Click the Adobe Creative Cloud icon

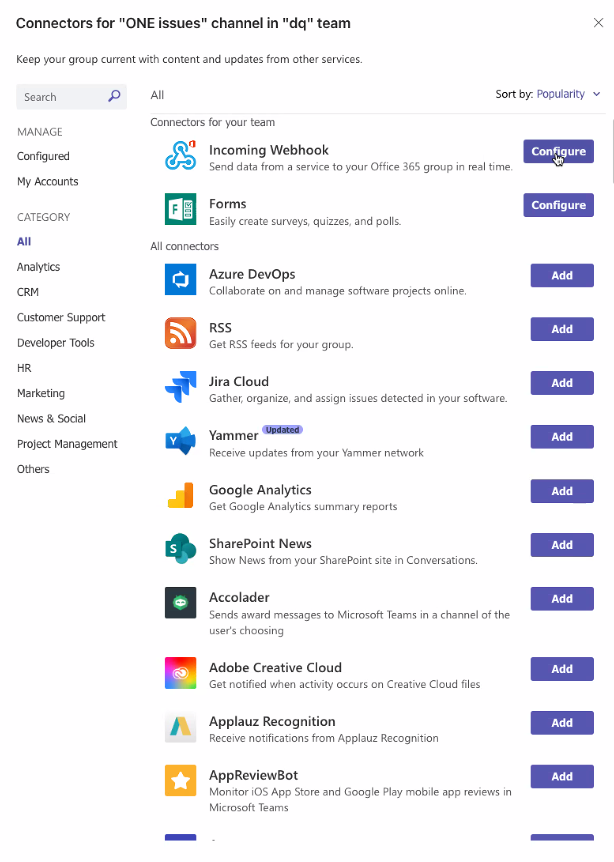(x=180, y=673)
